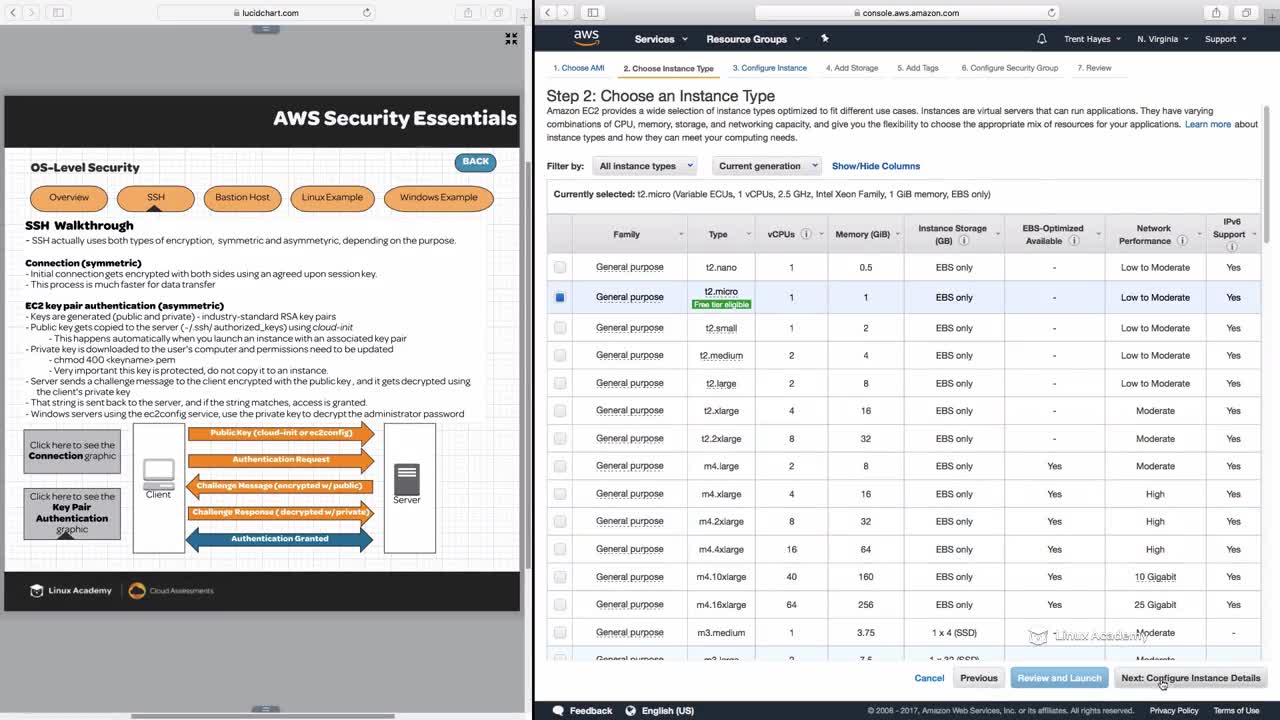Reload the lucidchart.com page

pos(367,13)
